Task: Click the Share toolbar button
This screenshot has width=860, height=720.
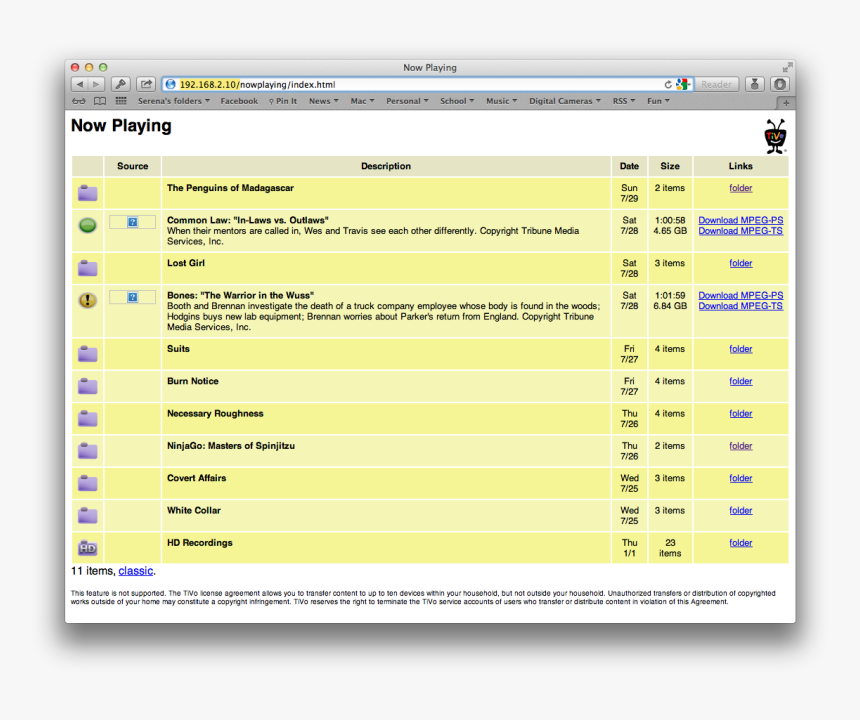Action: (x=145, y=84)
